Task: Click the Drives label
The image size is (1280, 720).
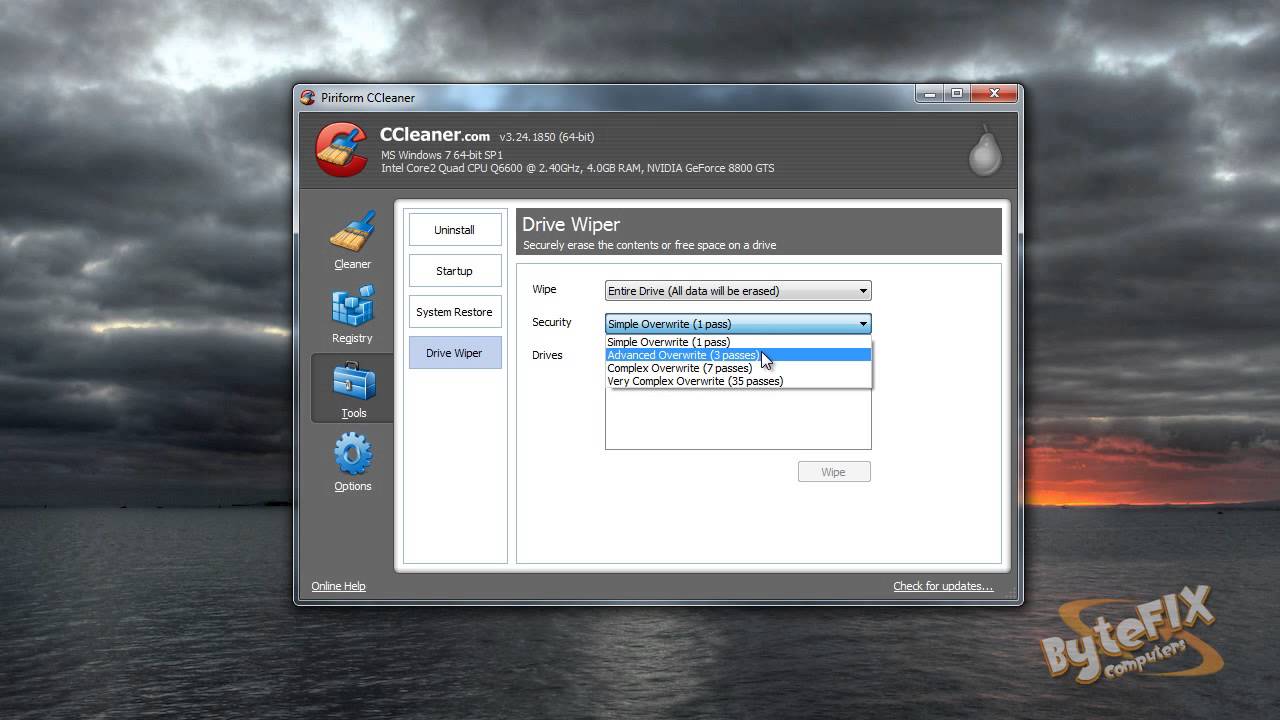Action: click(547, 355)
